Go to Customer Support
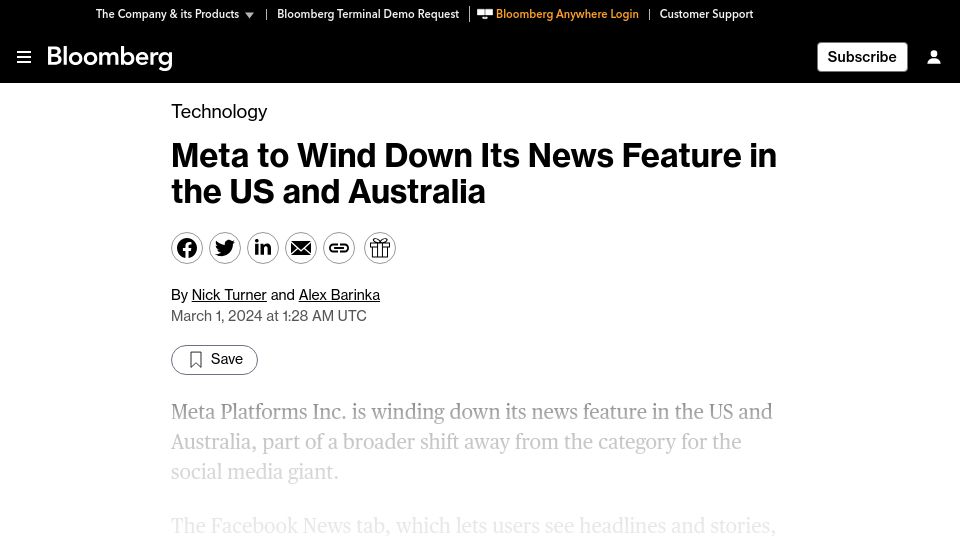Image resolution: width=960 pixels, height=540 pixels. click(x=706, y=14)
